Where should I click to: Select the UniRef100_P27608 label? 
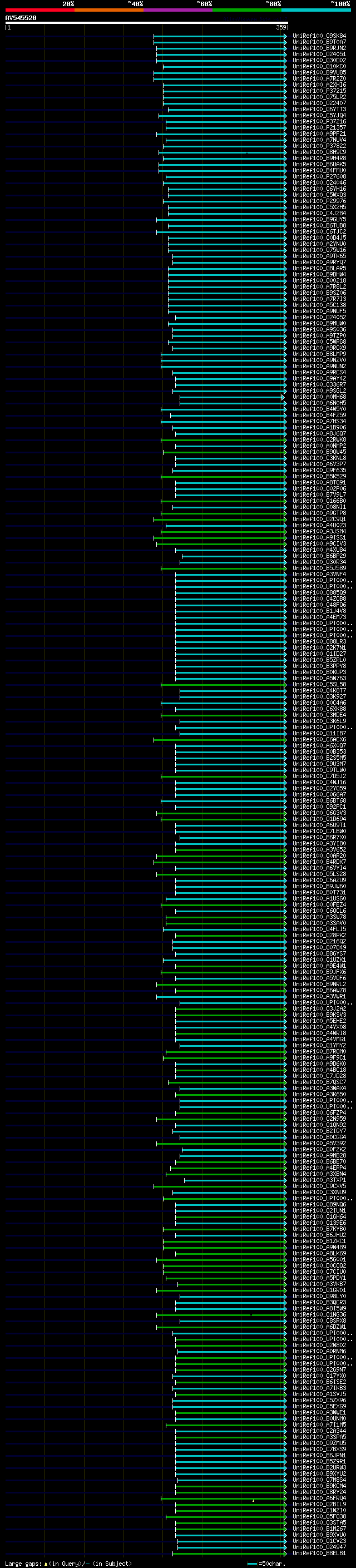pyautogui.click(x=319, y=176)
